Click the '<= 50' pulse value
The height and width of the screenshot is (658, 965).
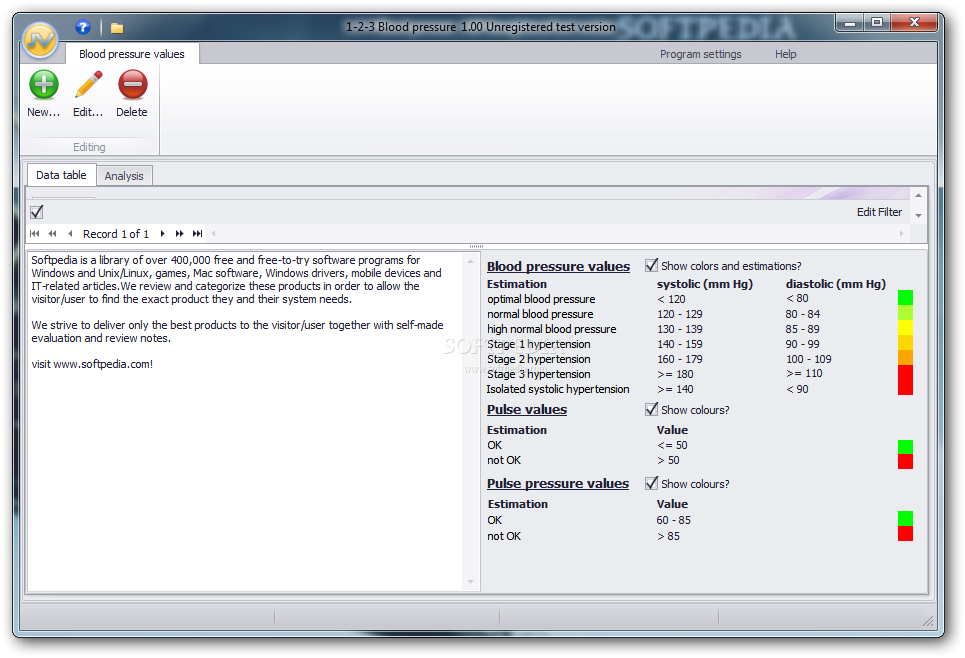coord(672,445)
